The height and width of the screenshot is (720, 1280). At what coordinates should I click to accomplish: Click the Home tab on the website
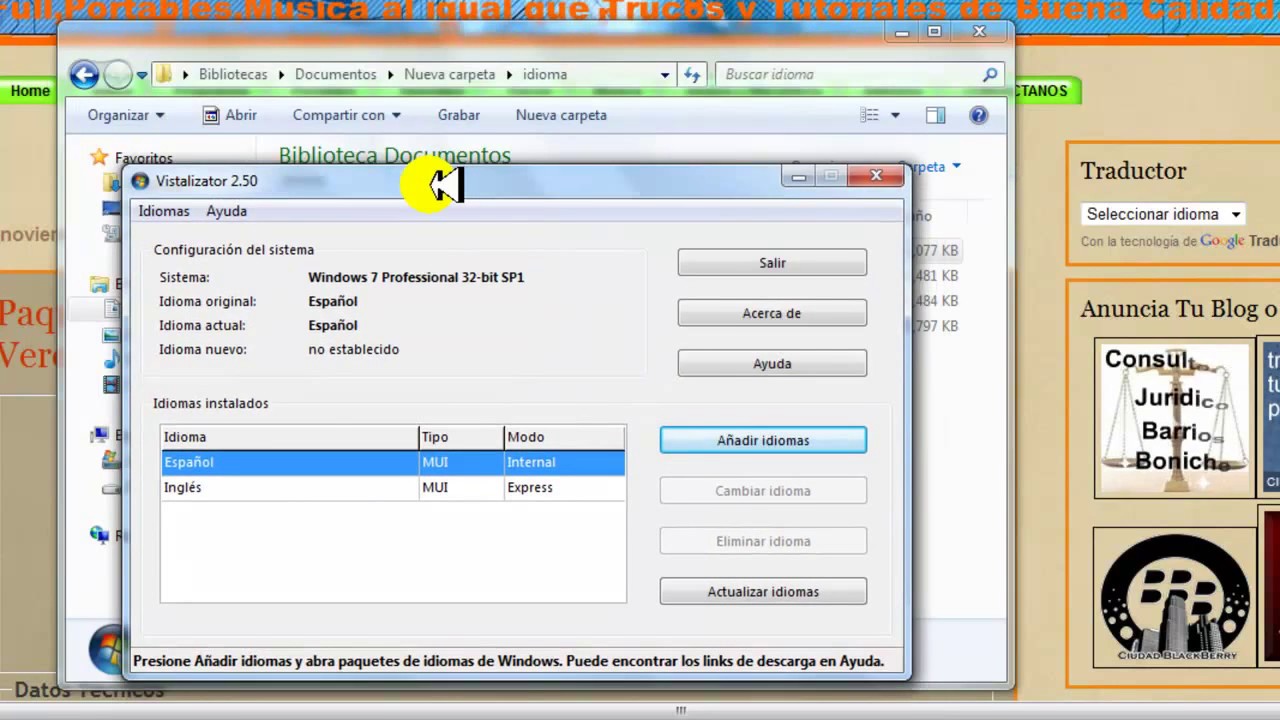click(x=30, y=91)
